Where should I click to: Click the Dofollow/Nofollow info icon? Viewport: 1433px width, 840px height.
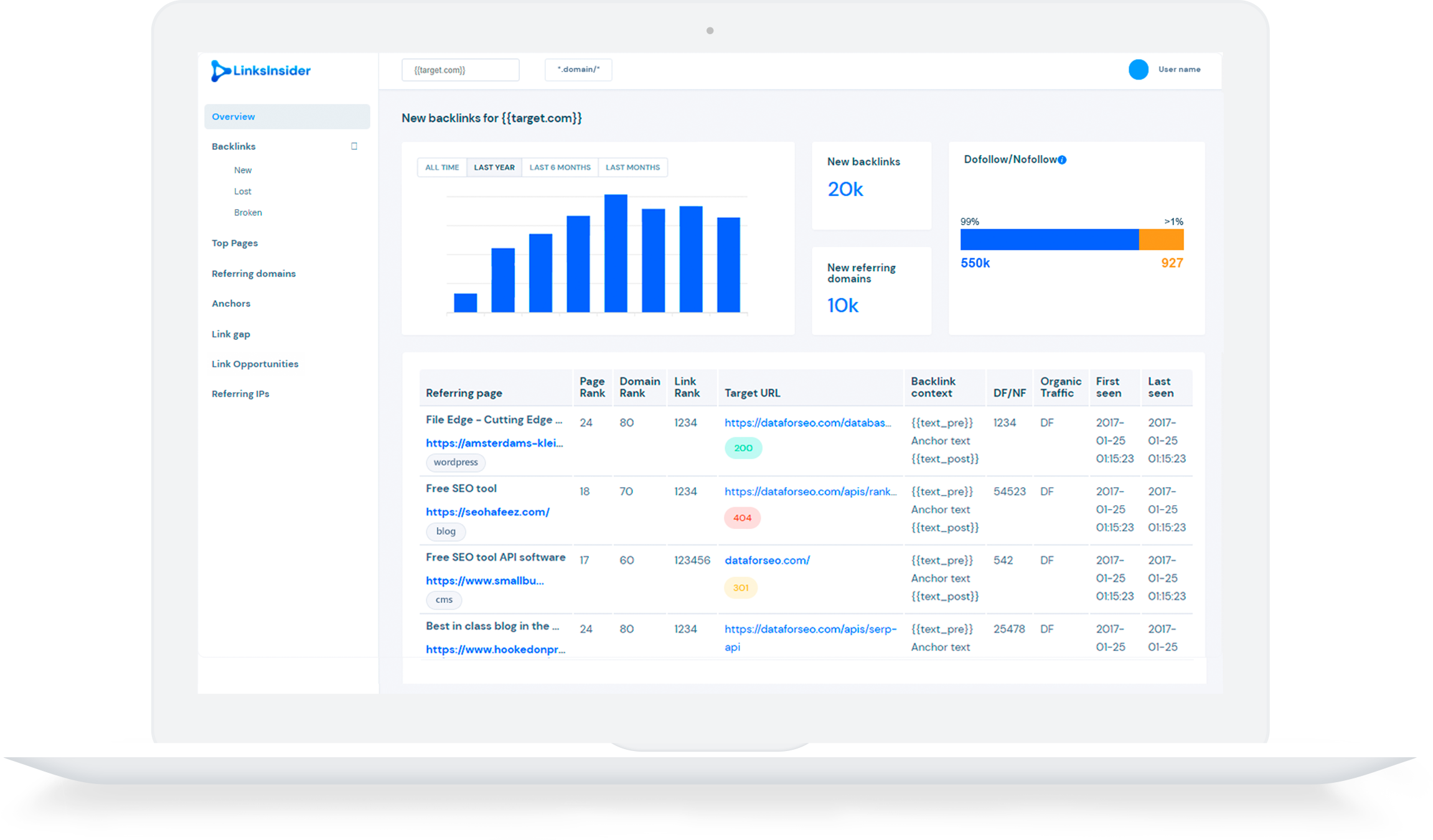1062,160
